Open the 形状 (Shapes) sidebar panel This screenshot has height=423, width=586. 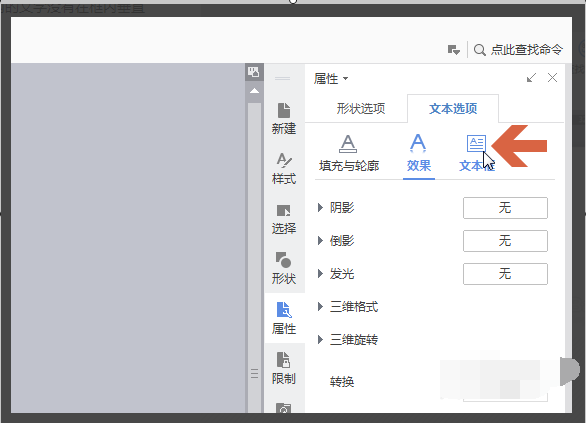tap(284, 268)
